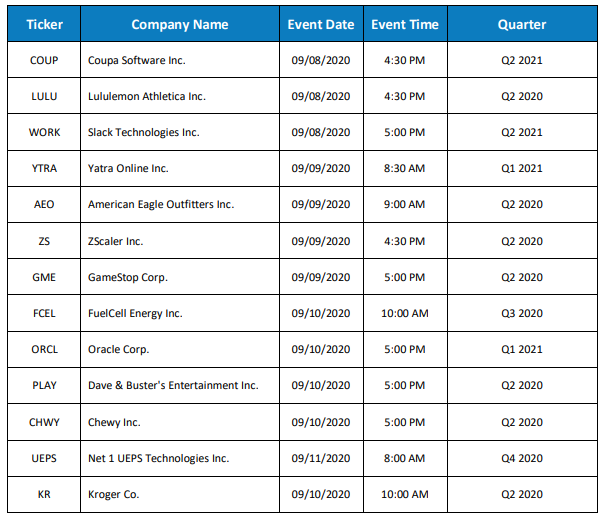Click Net 1 UEPS Technologies Inc. cell
Viewport: 606px width, 521px height.
[180, 458]
